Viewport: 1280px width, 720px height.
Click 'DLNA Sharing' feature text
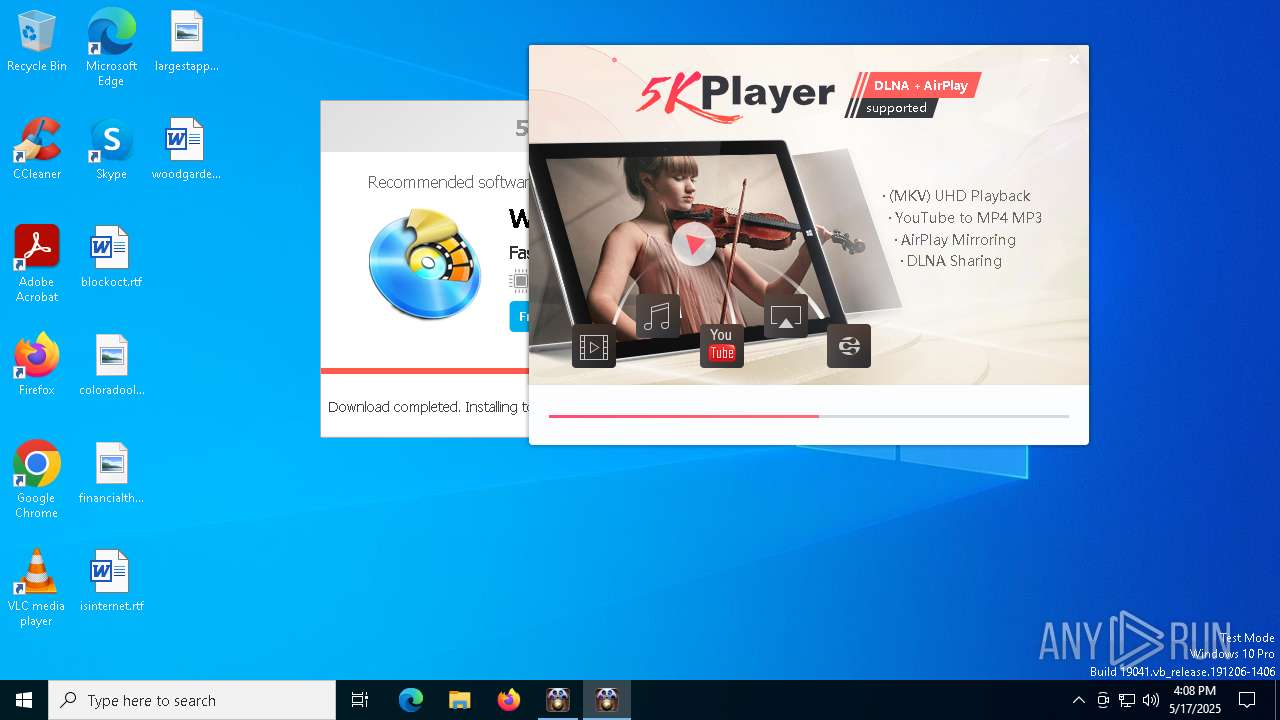coord(954,260)
